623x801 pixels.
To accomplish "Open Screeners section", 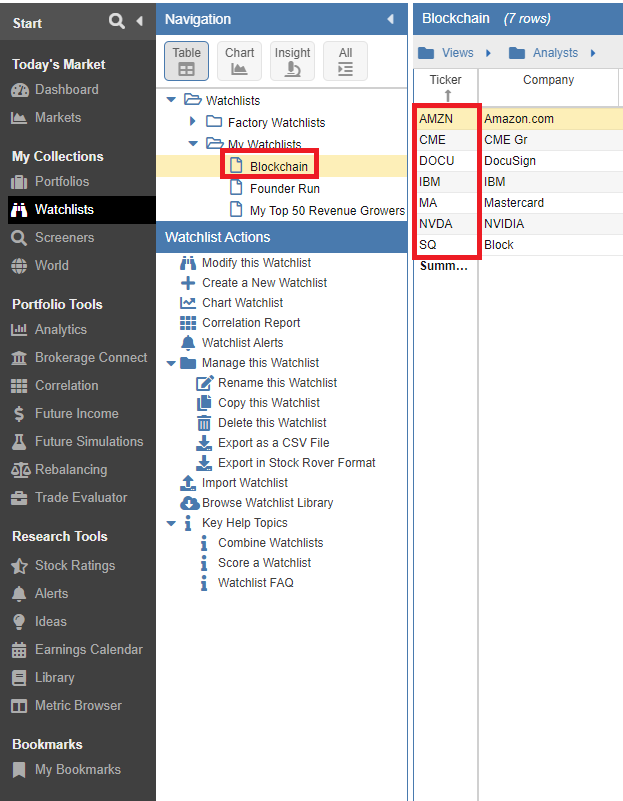I will pyautogui.click(x=64, y=238).
